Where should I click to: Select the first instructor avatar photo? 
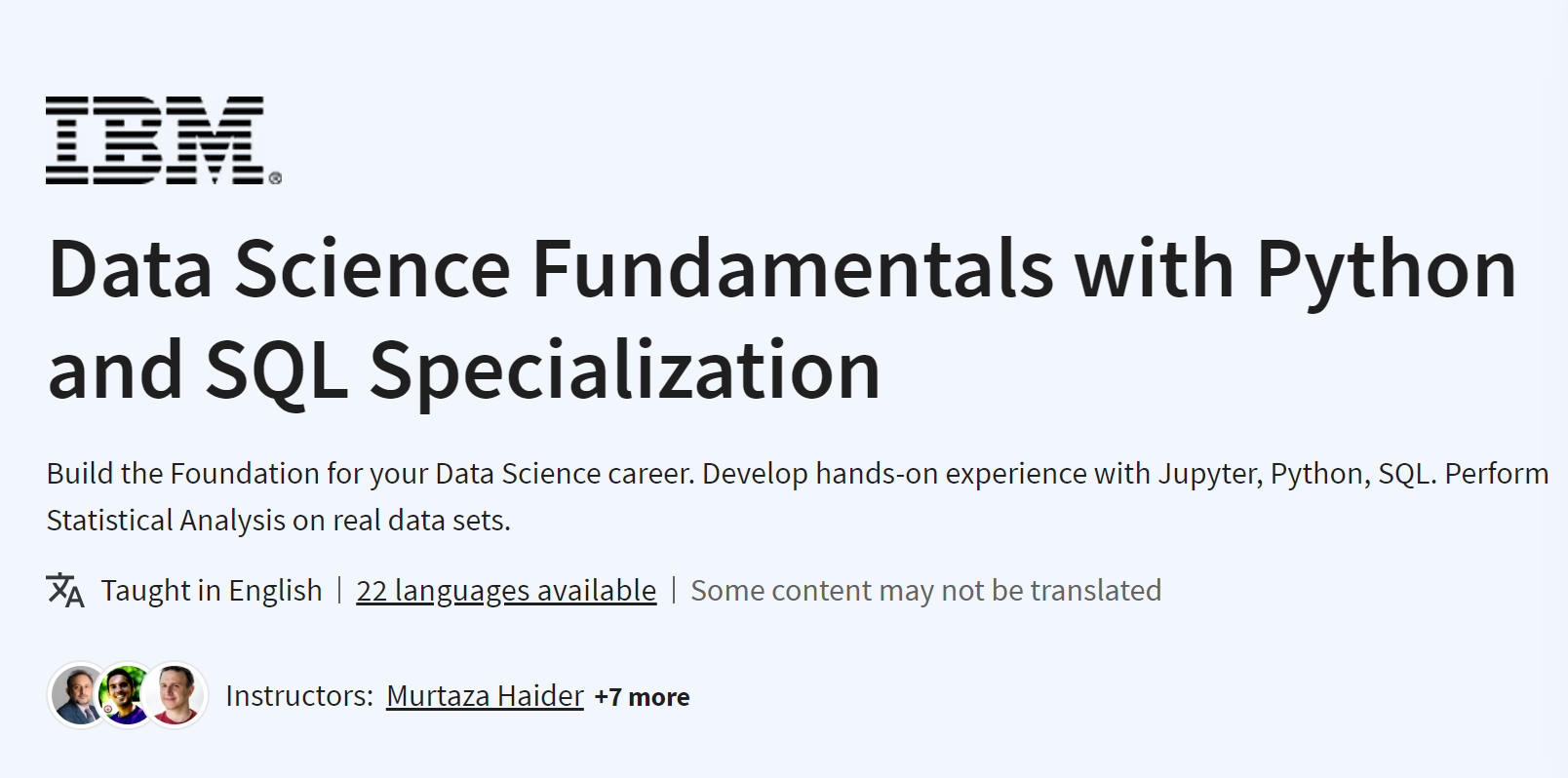pyautogui.click(x=78, y=695)
